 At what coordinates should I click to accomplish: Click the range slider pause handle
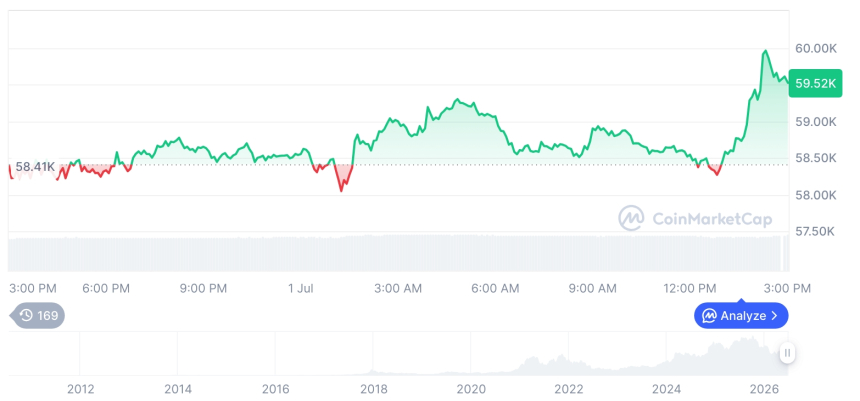click(x=787, y=353)
